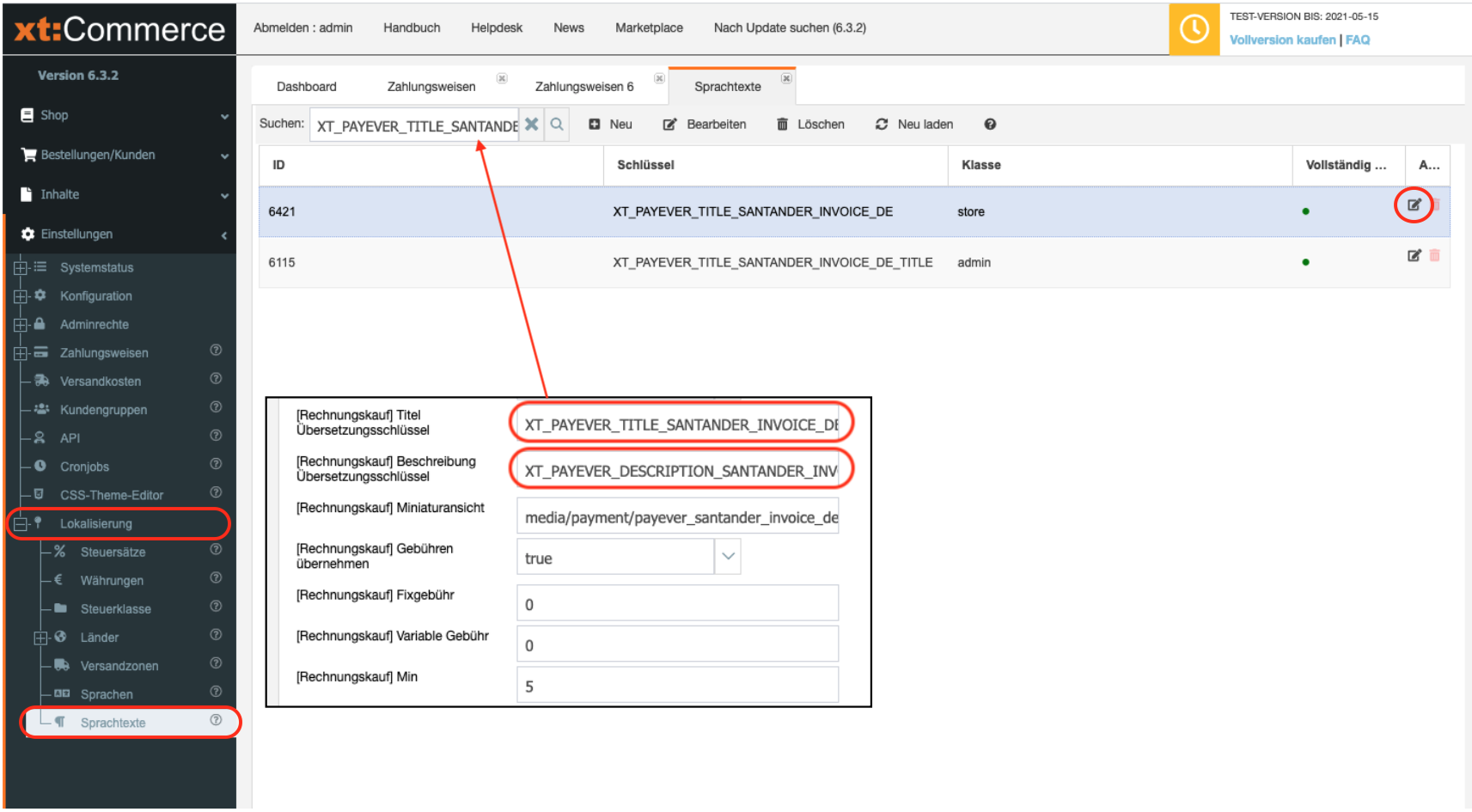Open help icon next to Länder
This screenshot has width=1472, height=812.
click(x=216, y=635)
